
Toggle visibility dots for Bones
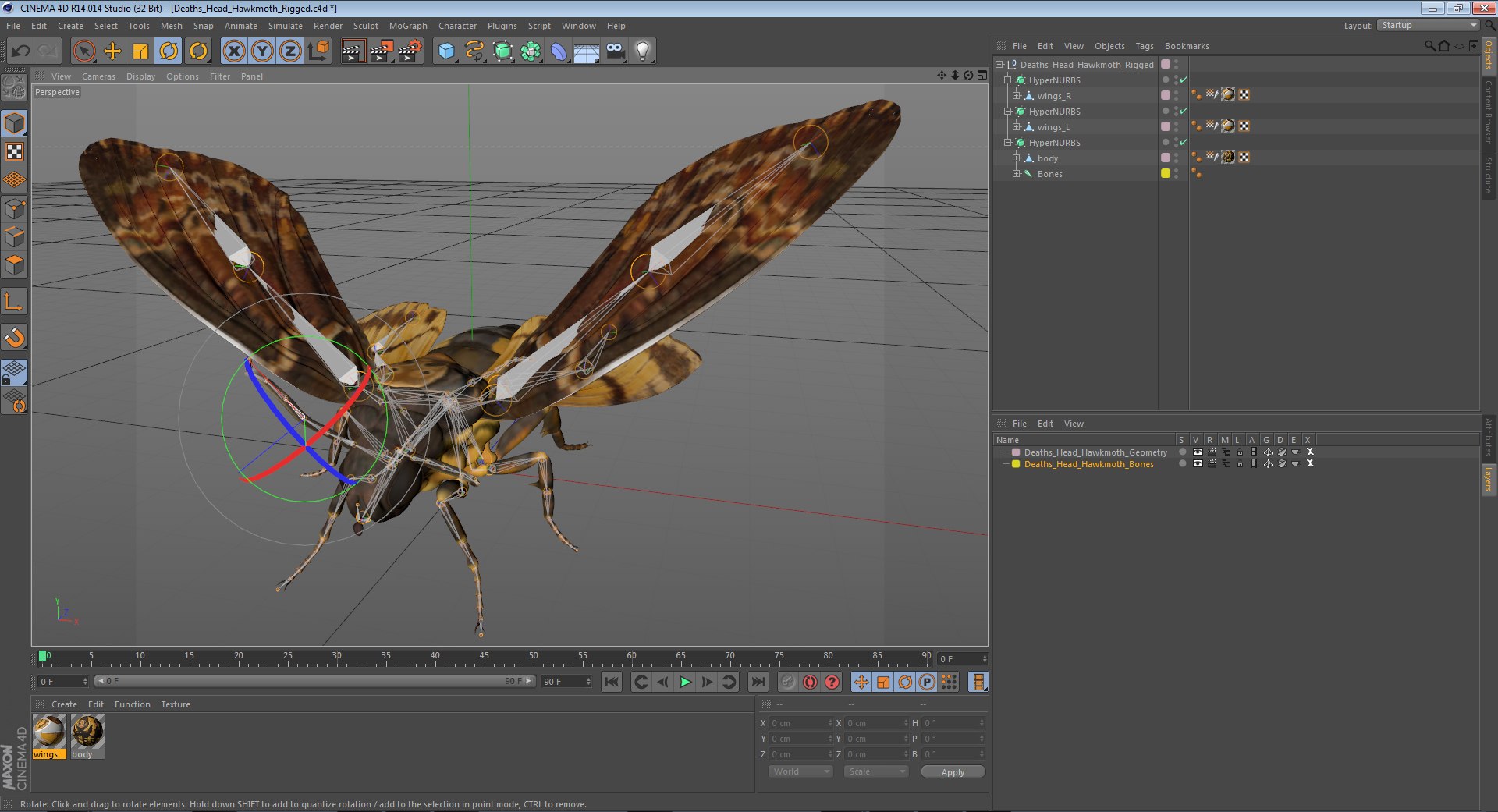click(x=1177, y=174)
